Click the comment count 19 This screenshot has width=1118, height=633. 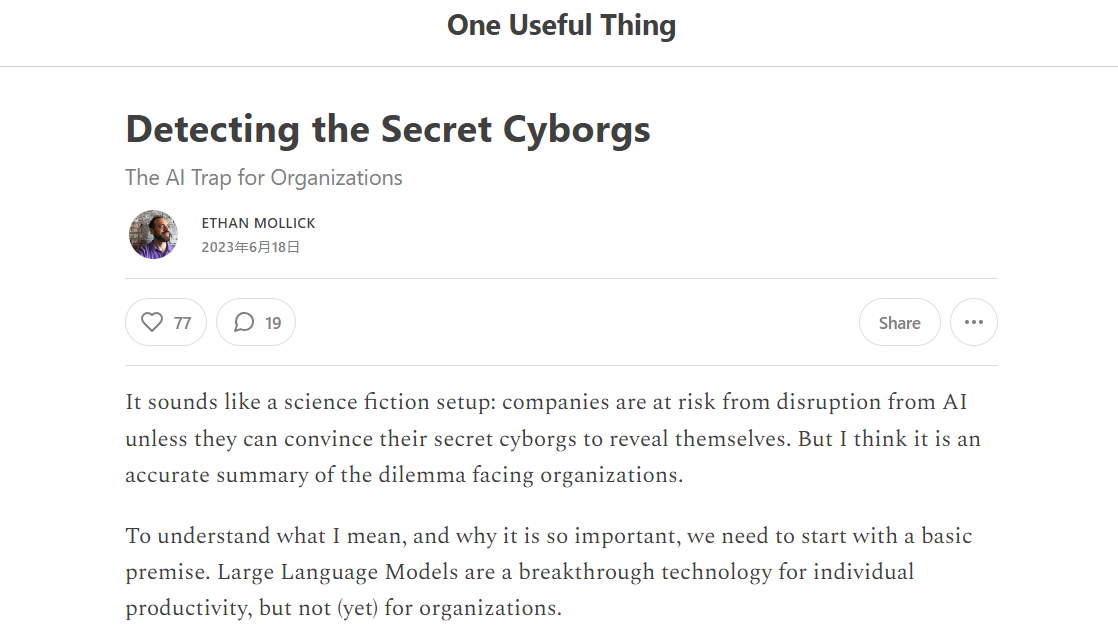pyautogui.click(x=273, y=323)
